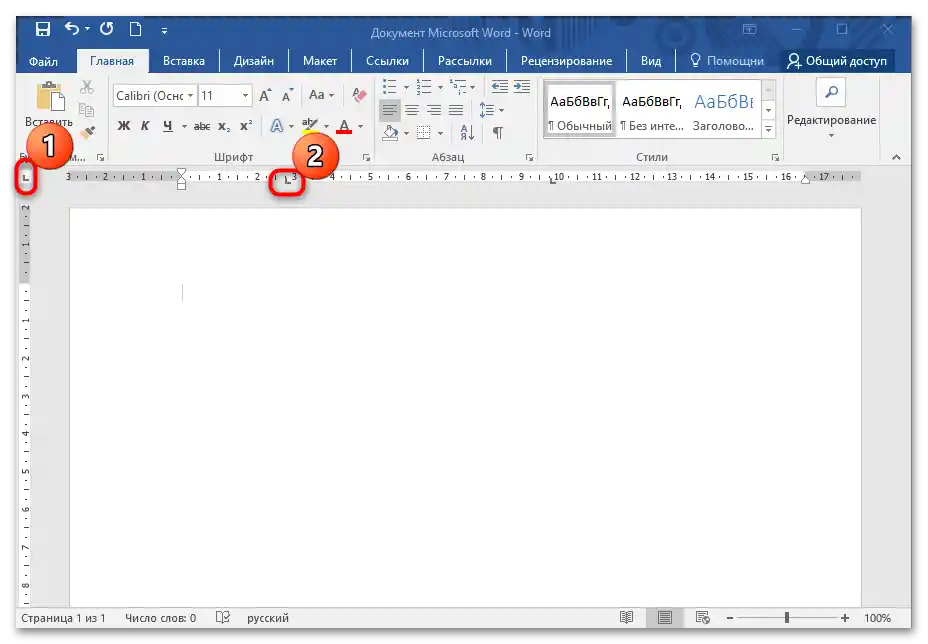Image resolution: width=928 pixels, height=644 pixels.
Task: Decrease font size with the small A
Action: click(288, 95)
